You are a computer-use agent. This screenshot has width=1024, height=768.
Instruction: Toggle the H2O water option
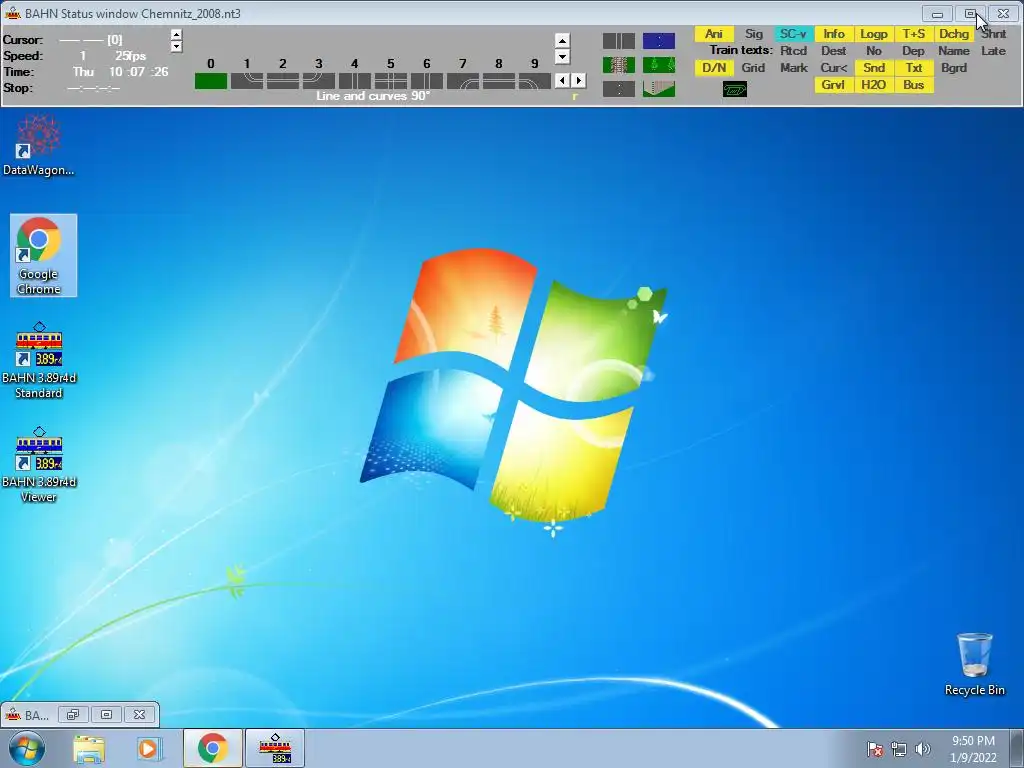[874, 85]
